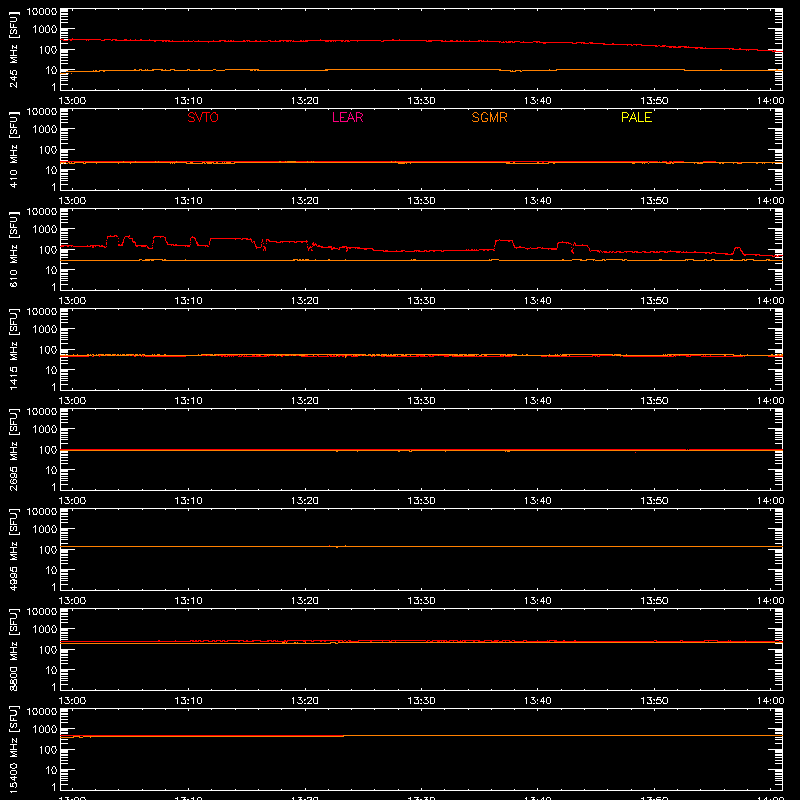Click 13:40 label below the 245 MHz plot
The image size is (800, 800).
point(537,101)
